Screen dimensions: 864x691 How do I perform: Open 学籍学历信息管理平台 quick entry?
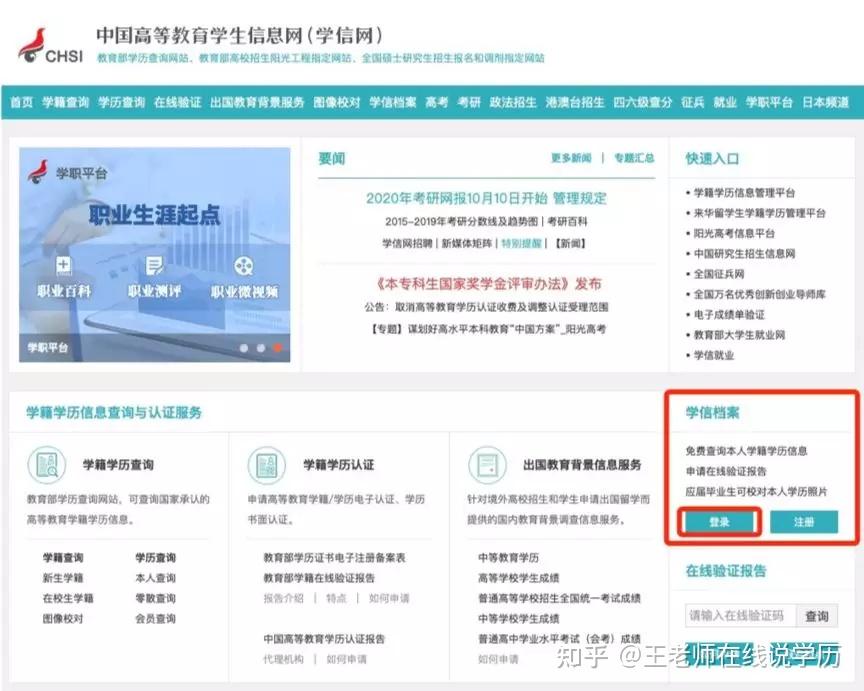tap(744, 193)
